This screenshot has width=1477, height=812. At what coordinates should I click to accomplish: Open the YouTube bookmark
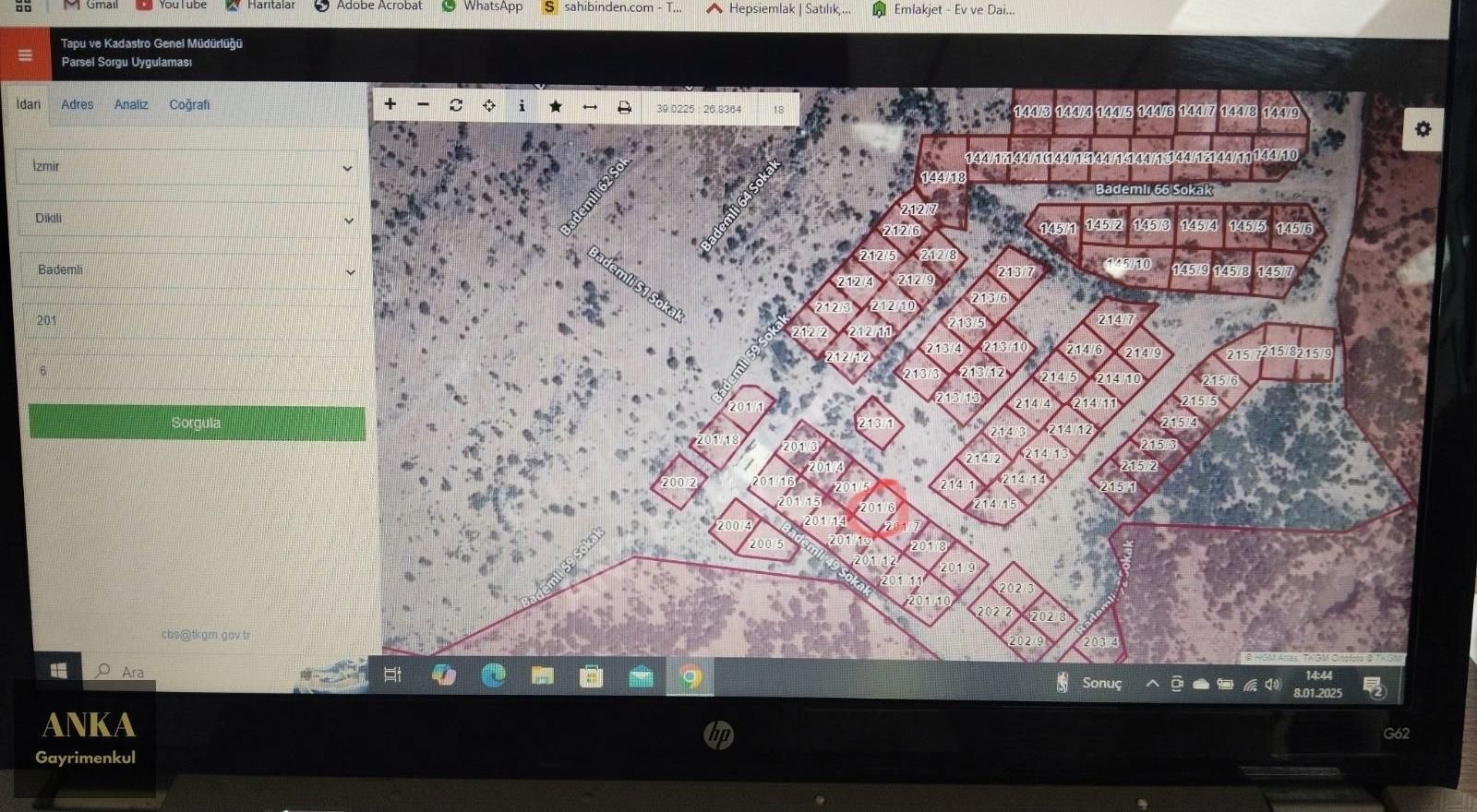tap(172, 6)
